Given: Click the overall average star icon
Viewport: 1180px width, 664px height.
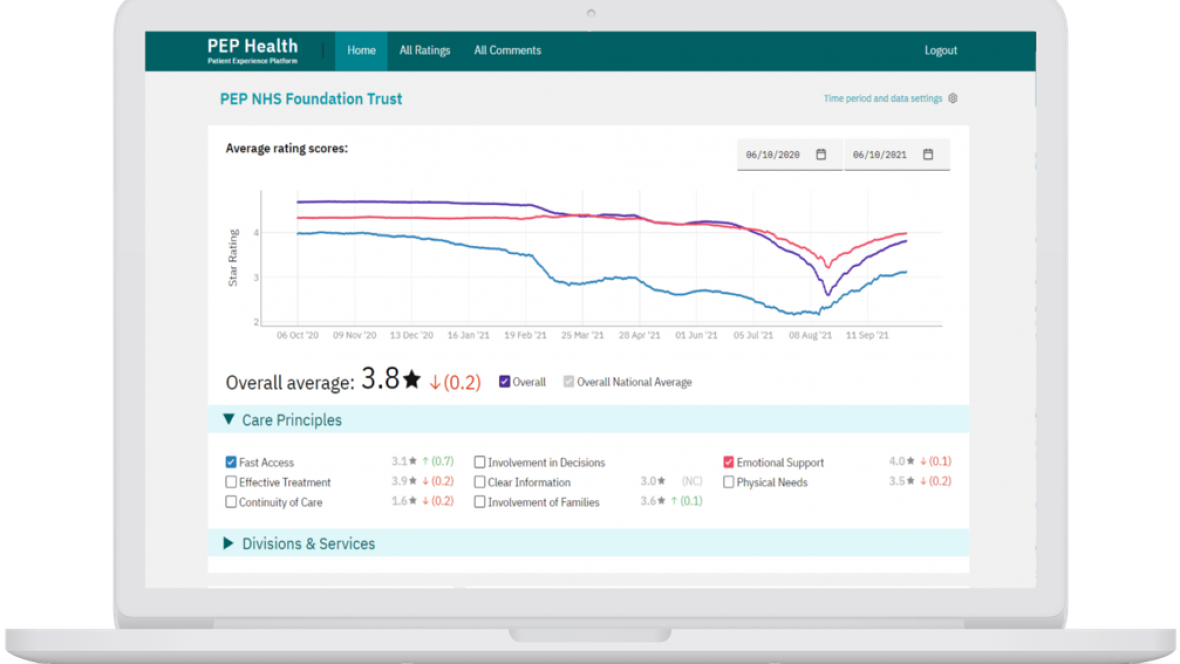Looking at the screenshot, I should tap(412, 380).
